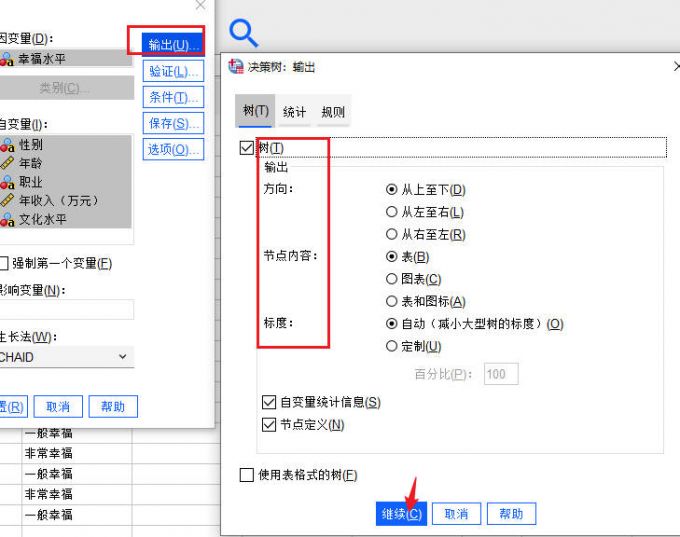Screen dimensions: 680x537
Task: Select 从上至下(D) orientation
Action: point(391,190)
